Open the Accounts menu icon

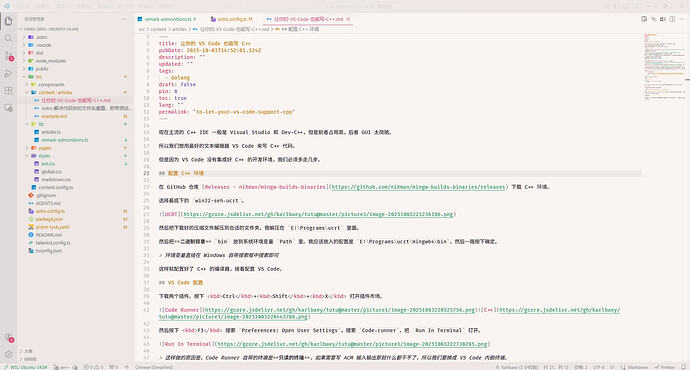tap(8, 337)
